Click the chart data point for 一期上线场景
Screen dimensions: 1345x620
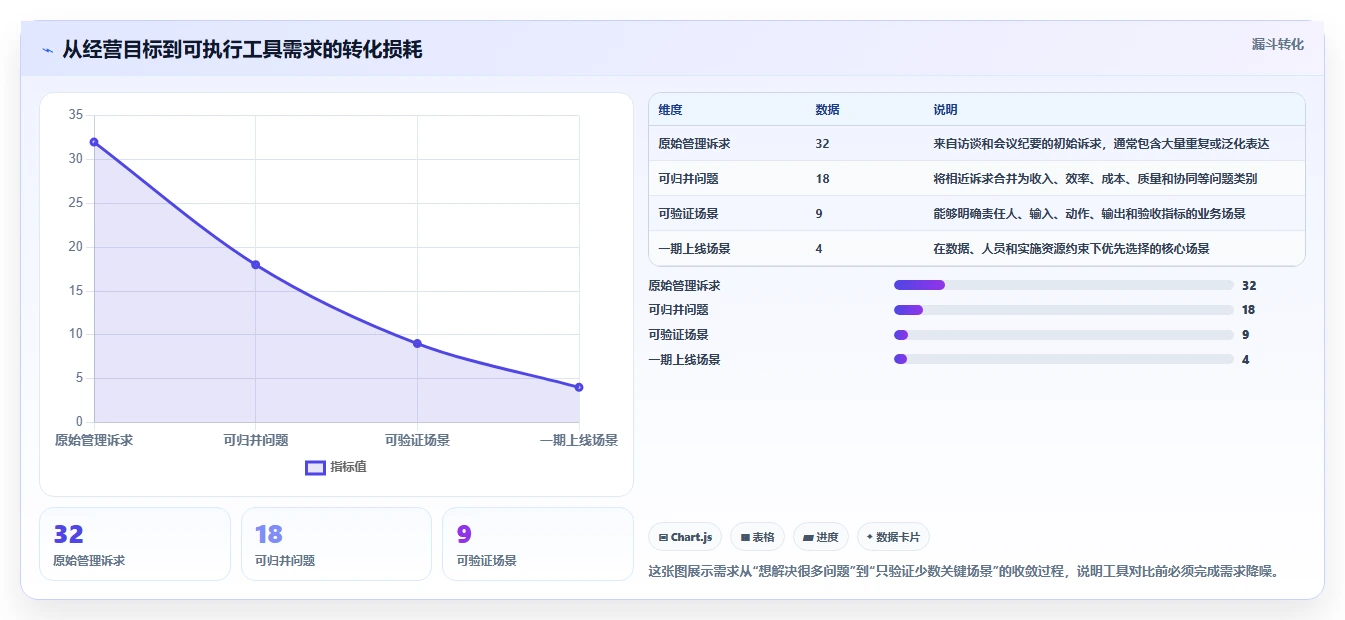click(579, 387)
